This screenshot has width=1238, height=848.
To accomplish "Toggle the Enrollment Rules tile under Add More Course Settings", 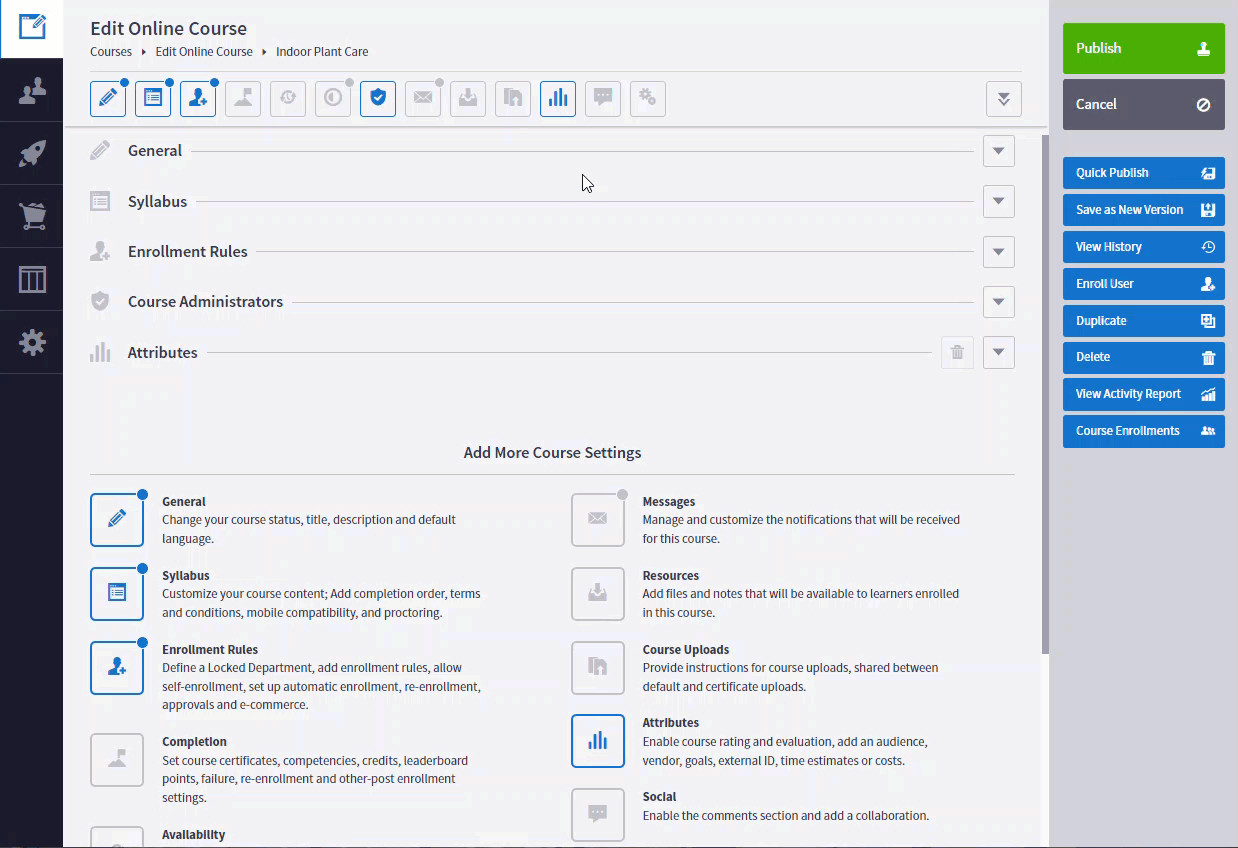I will click(x=117, y=668).
